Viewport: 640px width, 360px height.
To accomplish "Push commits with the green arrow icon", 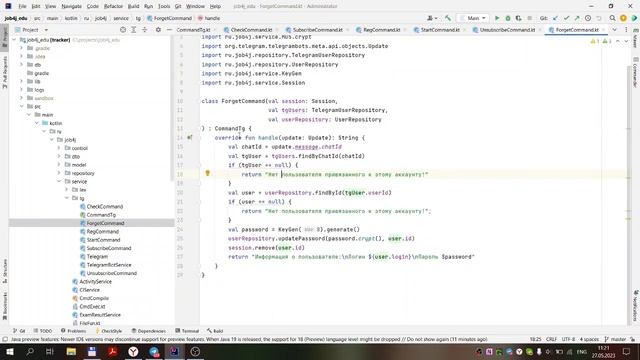I will pyautogui.click(x=577, y=18).
